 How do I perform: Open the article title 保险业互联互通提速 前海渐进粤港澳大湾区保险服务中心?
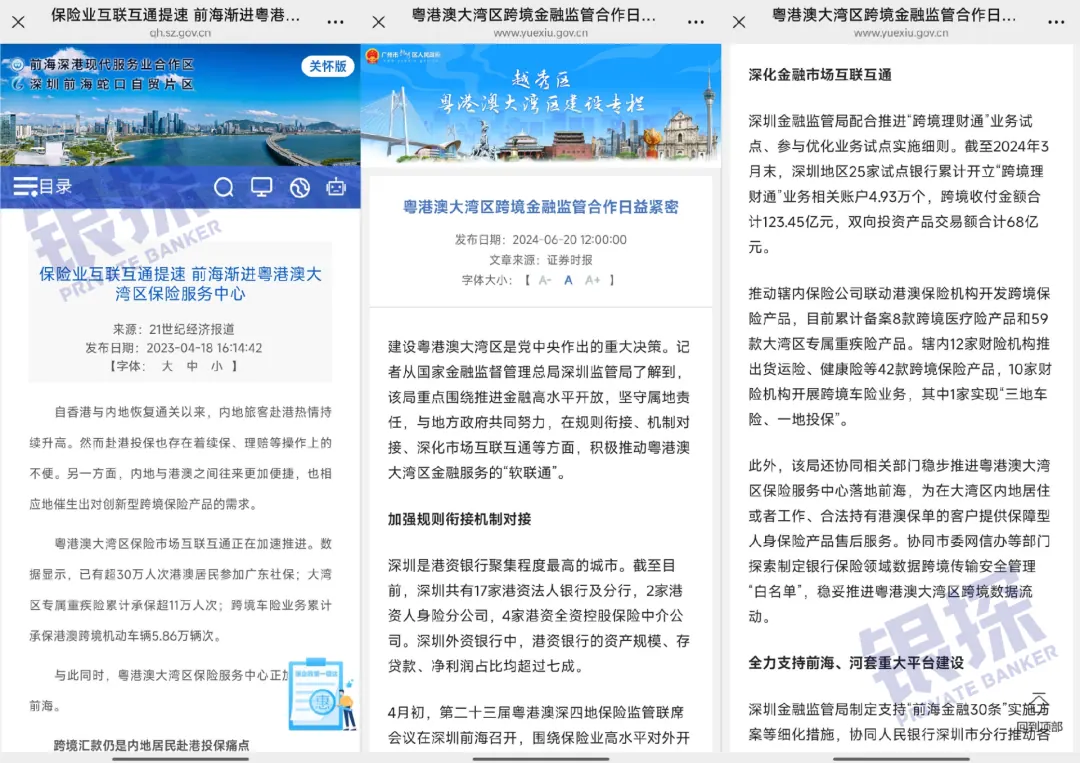click(x=180, y=284)
